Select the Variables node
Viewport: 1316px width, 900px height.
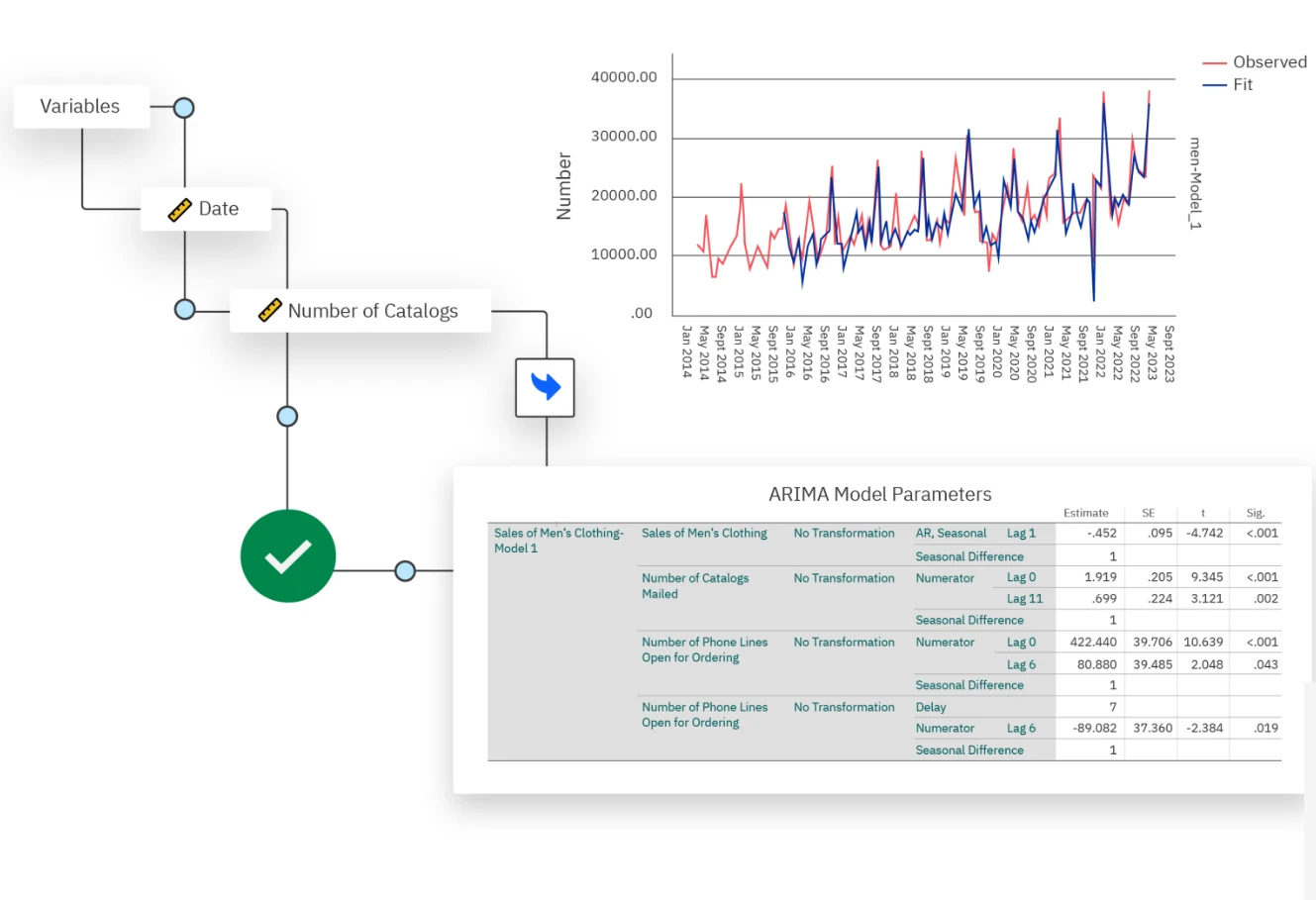pyautogui.click(x=81, y=106)
